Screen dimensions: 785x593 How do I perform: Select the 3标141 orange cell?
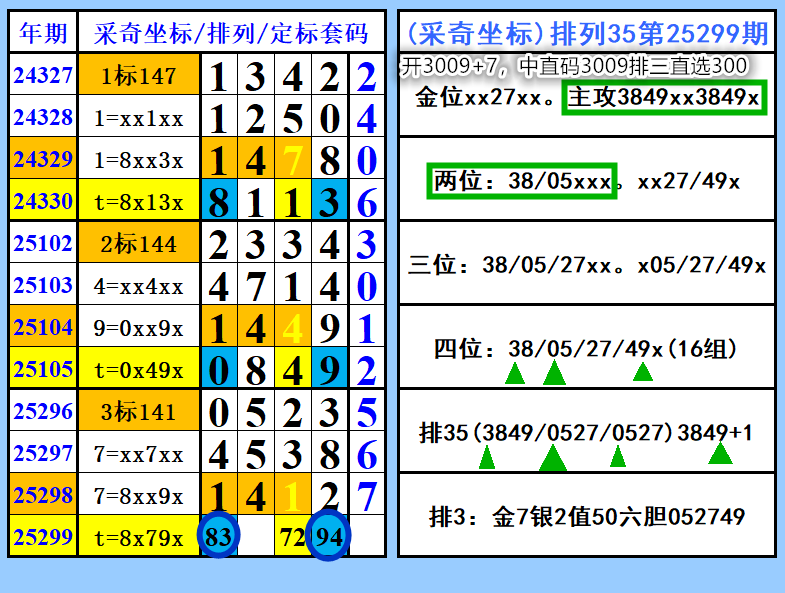click(139, 411)
